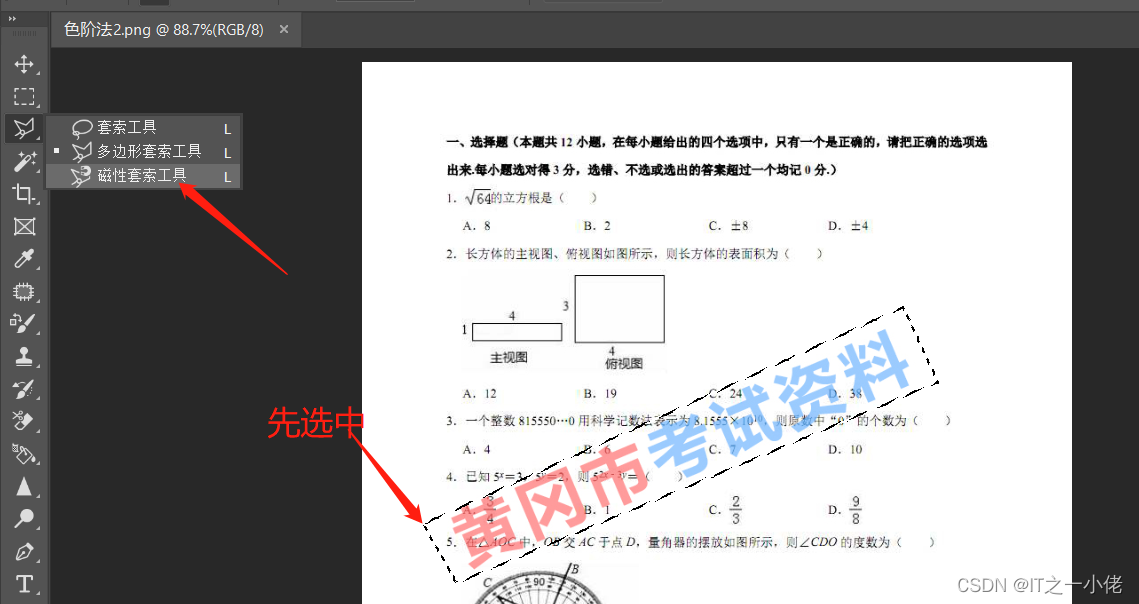Select the Magic Wand tool
Image resolution: width=1139 pixels, height=604 pixels.
[x=24, y=161]
